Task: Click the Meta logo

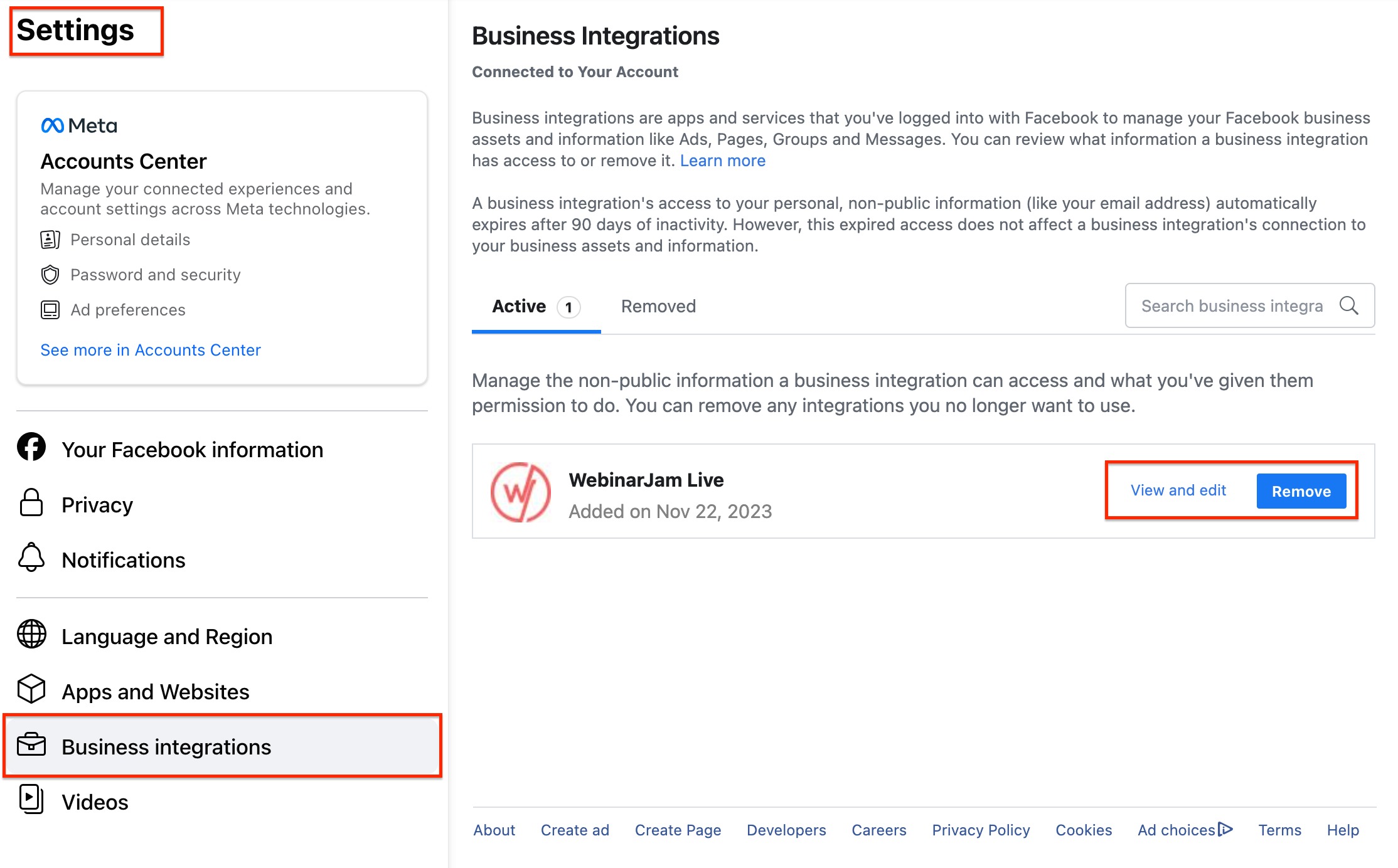Action: [x=53, y=125]
